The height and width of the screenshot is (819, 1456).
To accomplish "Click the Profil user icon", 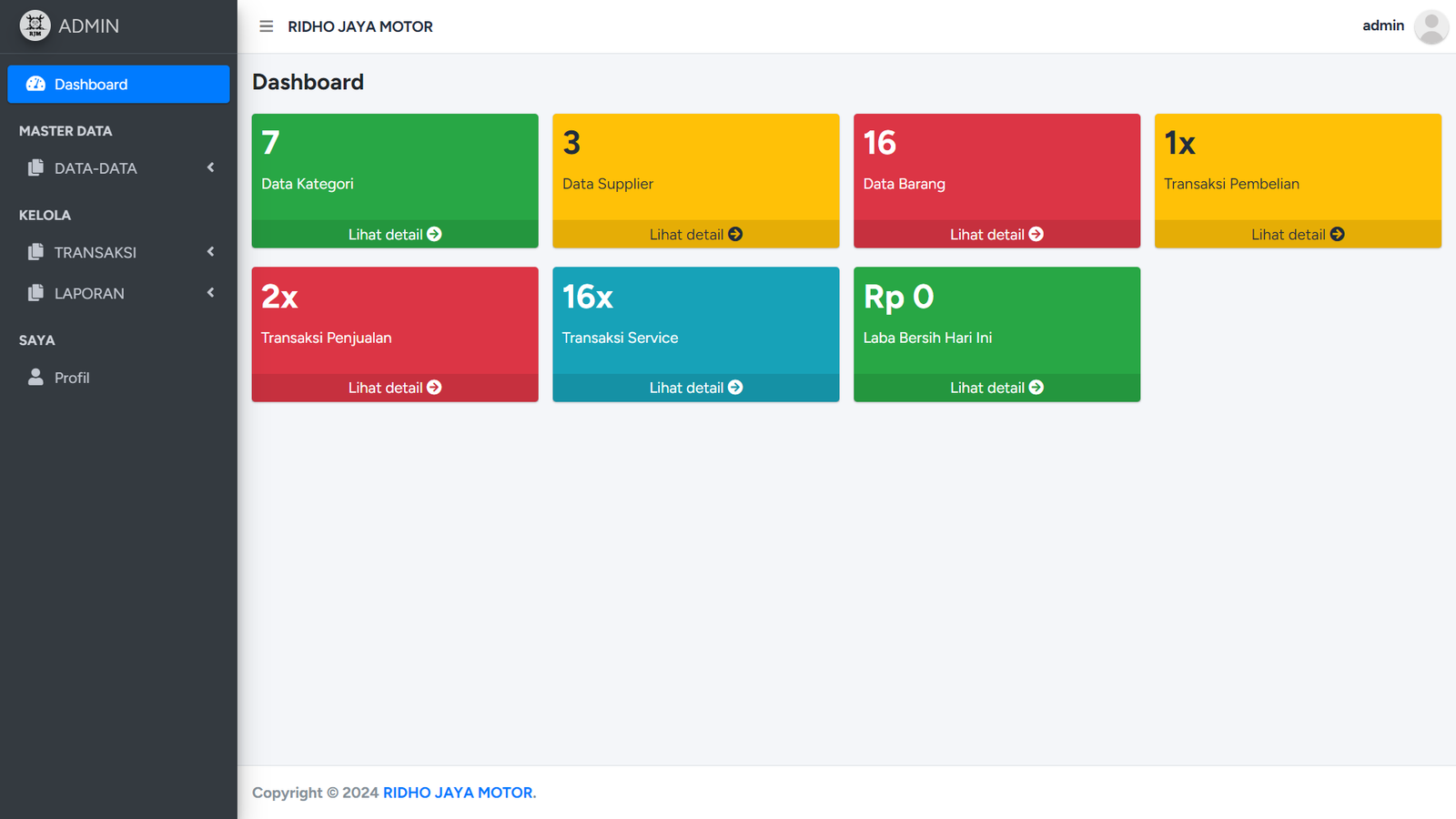I will [35, 377].
